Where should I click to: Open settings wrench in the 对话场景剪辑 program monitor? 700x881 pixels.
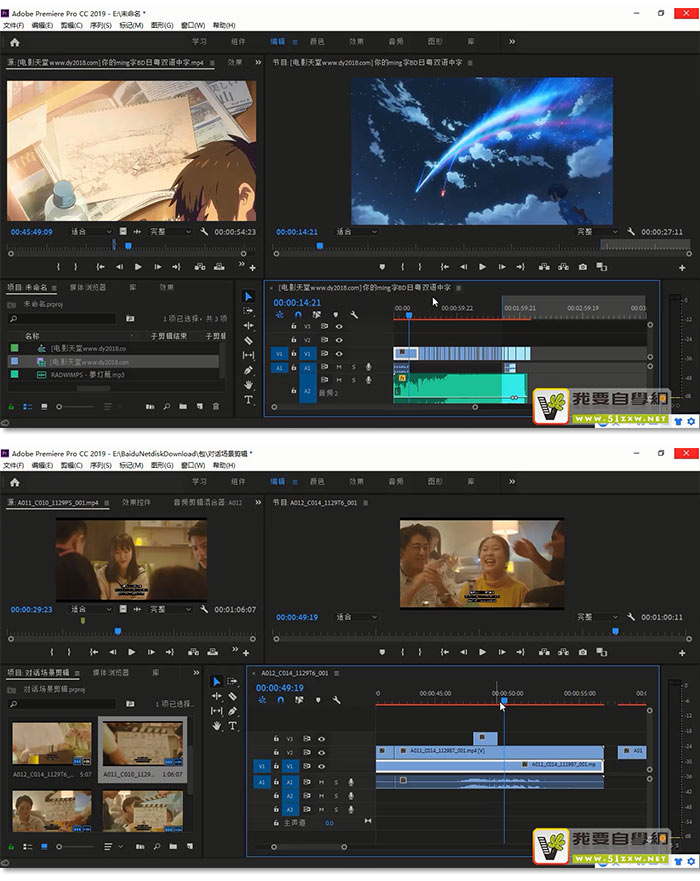(631, 617)
